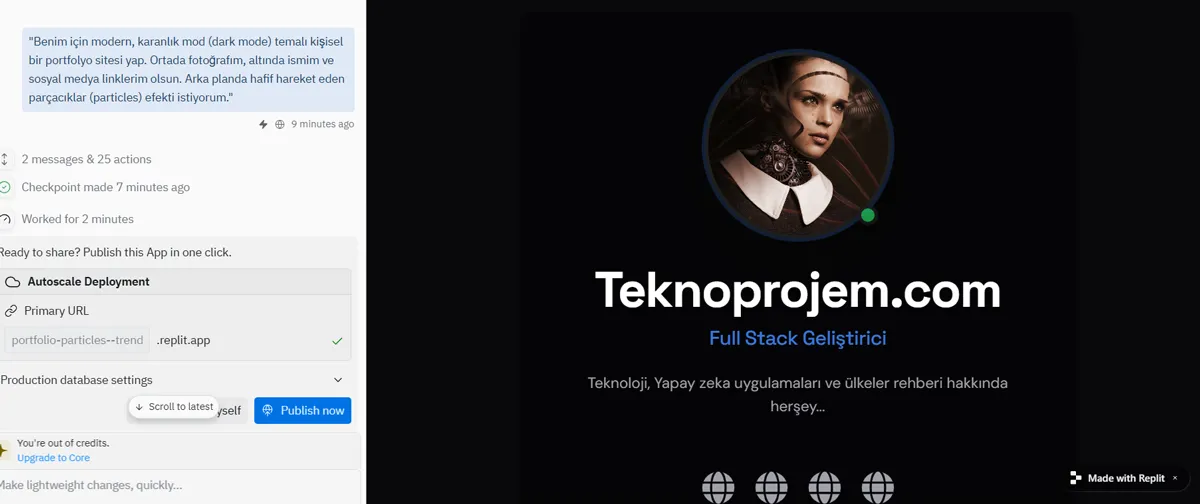Click the portfolio-particles--trend URL field
This screenshot has width=1200, height=504.
pyautogui.click(x=77, y=340)
